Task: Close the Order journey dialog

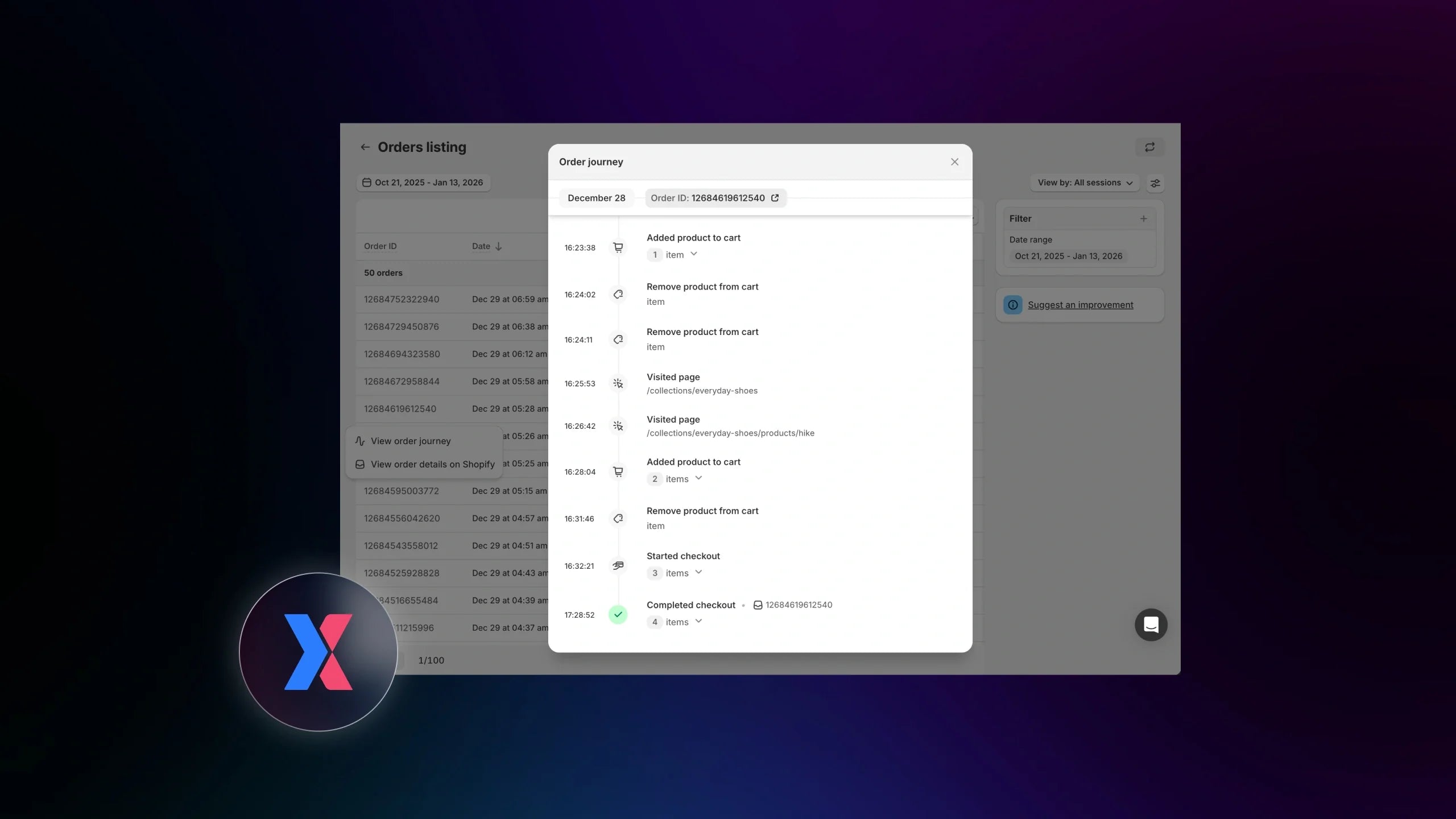Action: [954, 162]
